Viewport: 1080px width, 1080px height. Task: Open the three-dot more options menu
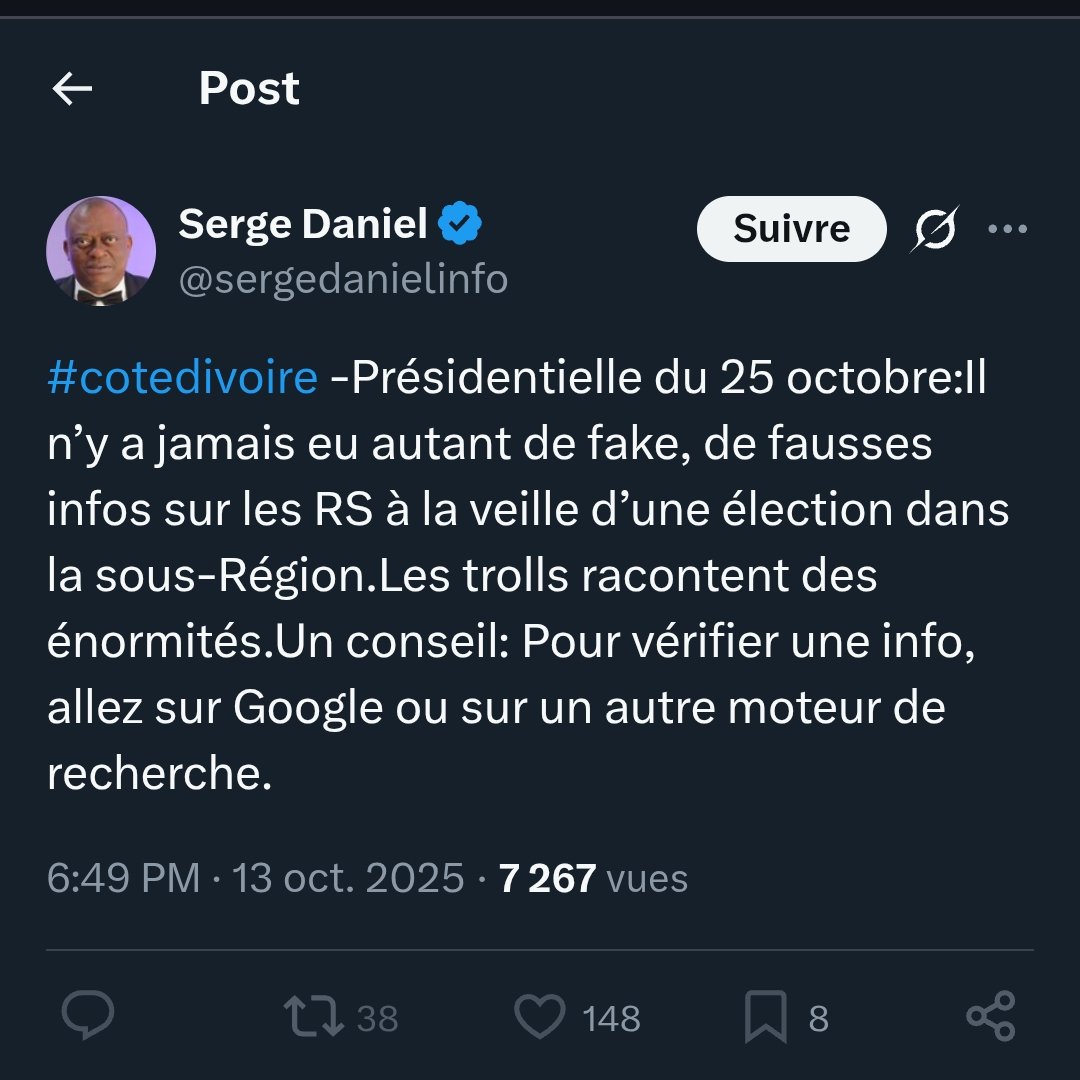(1007, 229)
